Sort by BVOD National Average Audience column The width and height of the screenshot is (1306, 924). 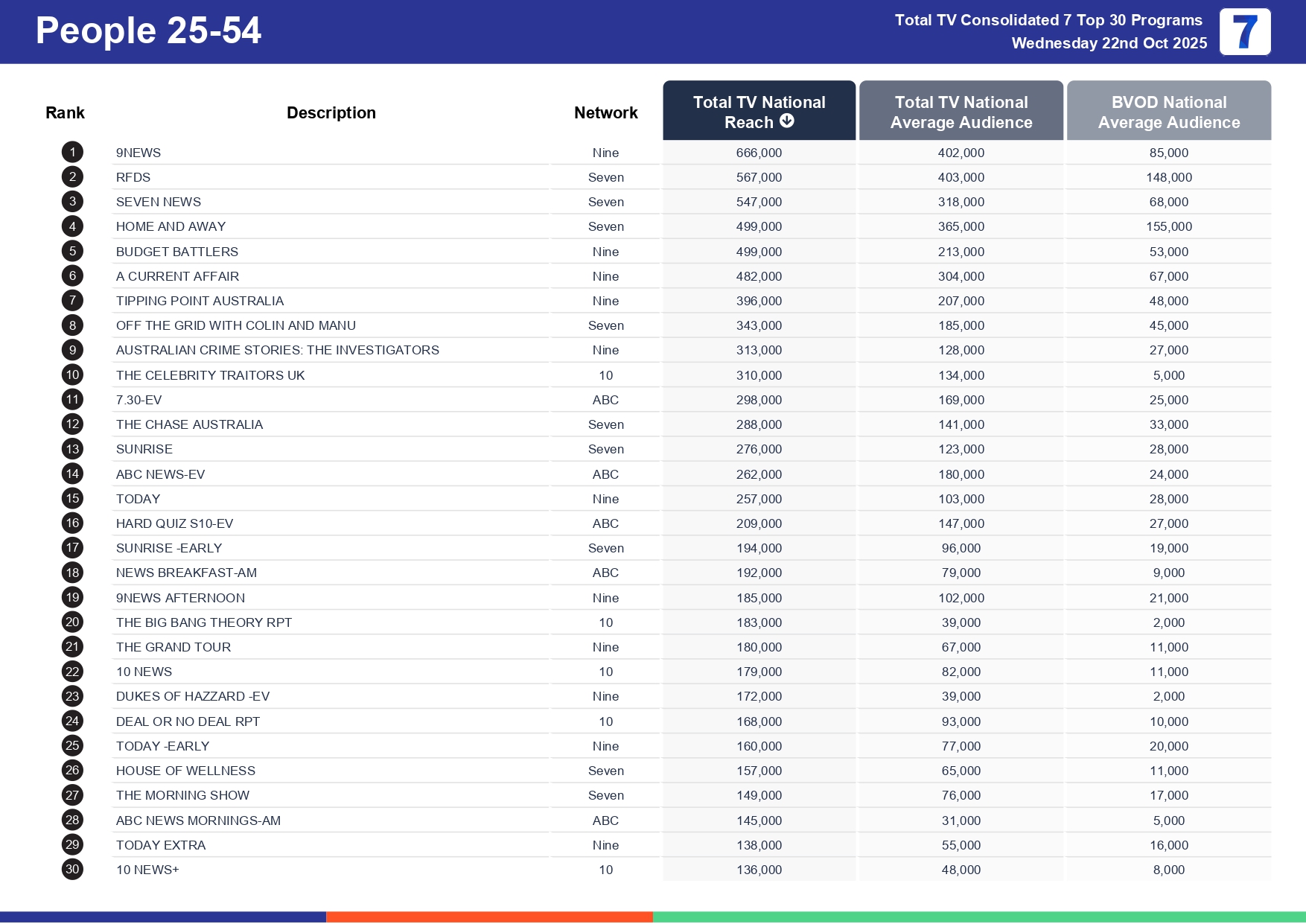1168,112
